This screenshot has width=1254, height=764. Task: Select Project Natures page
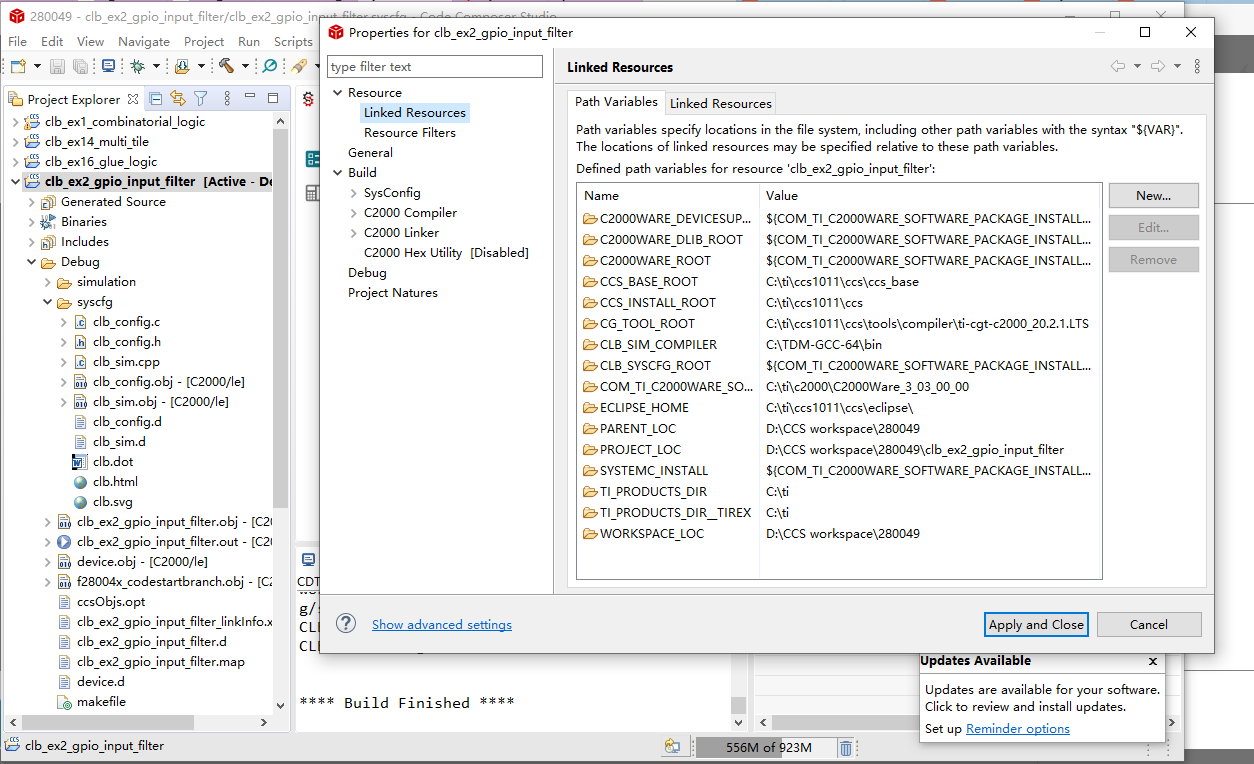[393, 293]
